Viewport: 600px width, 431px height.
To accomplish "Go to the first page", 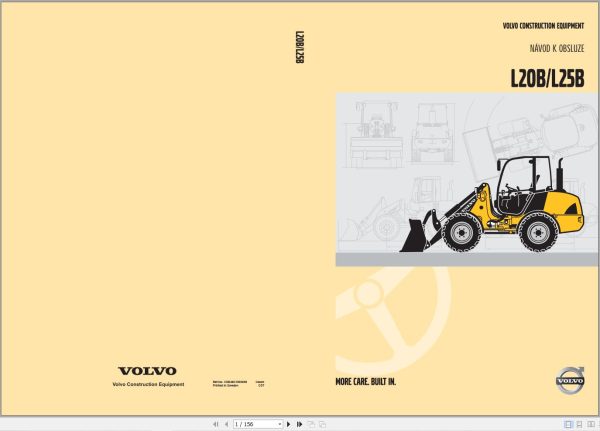I will (216, 424).
